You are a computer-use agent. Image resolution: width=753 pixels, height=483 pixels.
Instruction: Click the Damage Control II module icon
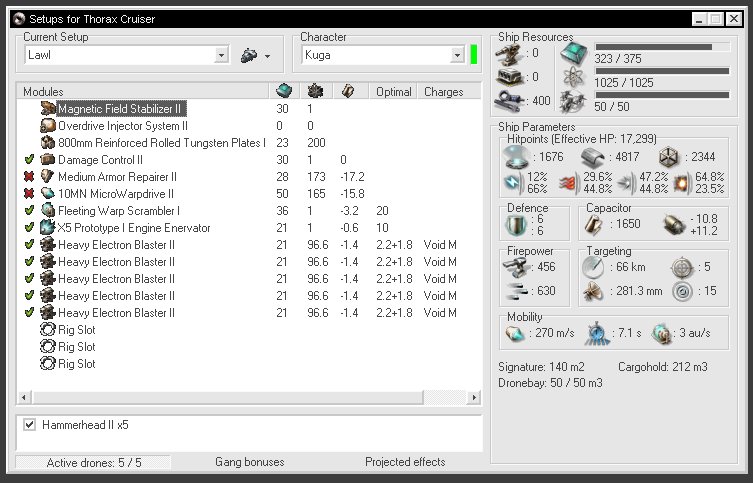tap(48, 159)
